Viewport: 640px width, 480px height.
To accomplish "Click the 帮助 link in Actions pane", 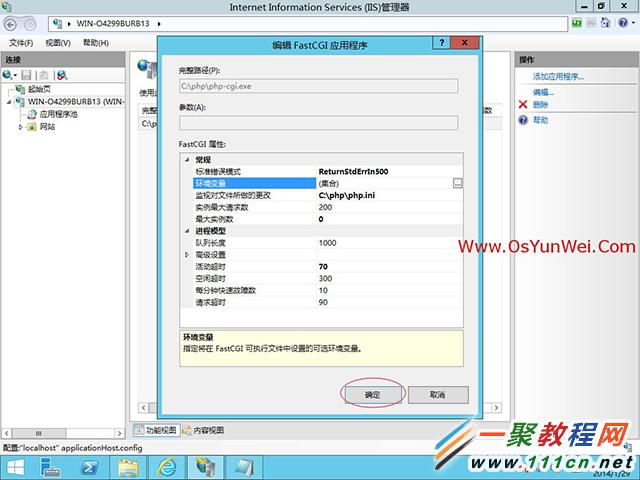I will point(540,120).
